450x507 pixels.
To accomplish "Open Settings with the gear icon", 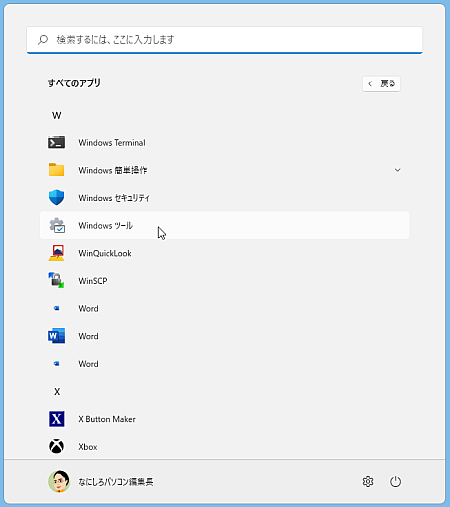I will (x=368, y=481).
